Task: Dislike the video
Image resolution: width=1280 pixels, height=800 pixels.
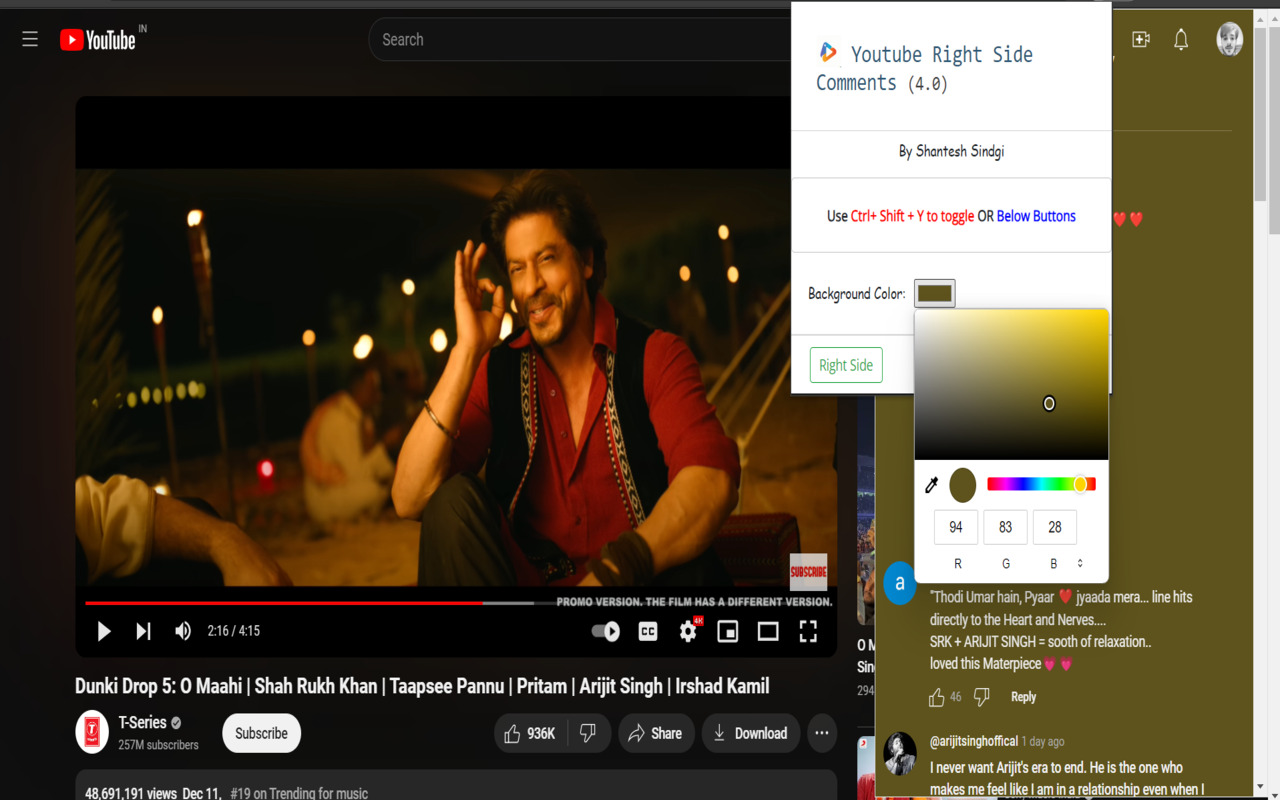Action: [589, 733]
